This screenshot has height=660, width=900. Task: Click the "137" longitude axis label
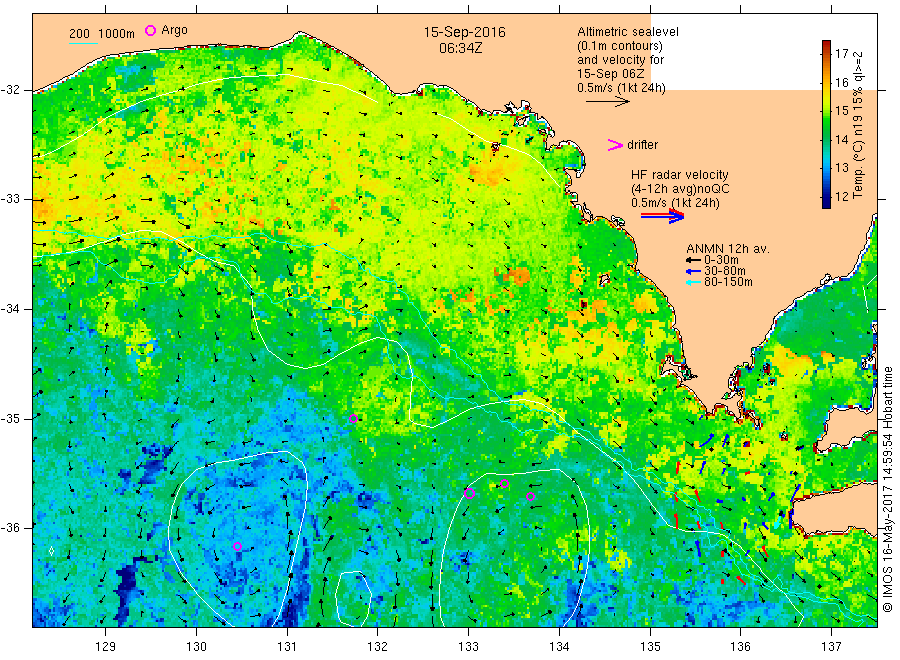tap(831, 646)
